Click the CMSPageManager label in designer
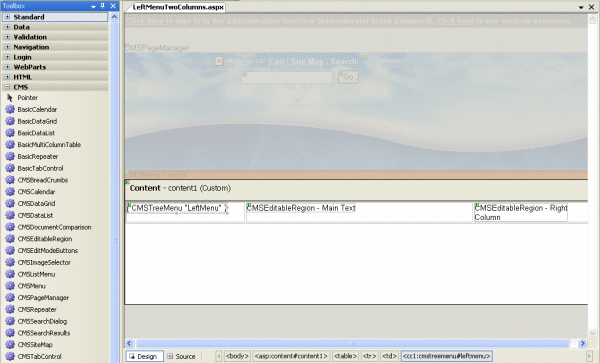600x363 pixels. click(x=157, y=48)
